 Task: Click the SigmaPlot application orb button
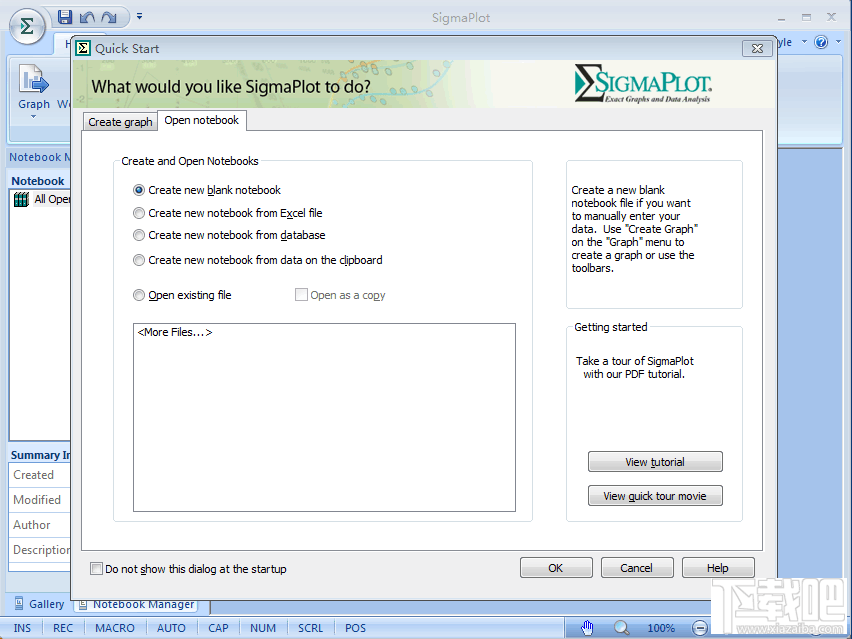coord(27,27)
